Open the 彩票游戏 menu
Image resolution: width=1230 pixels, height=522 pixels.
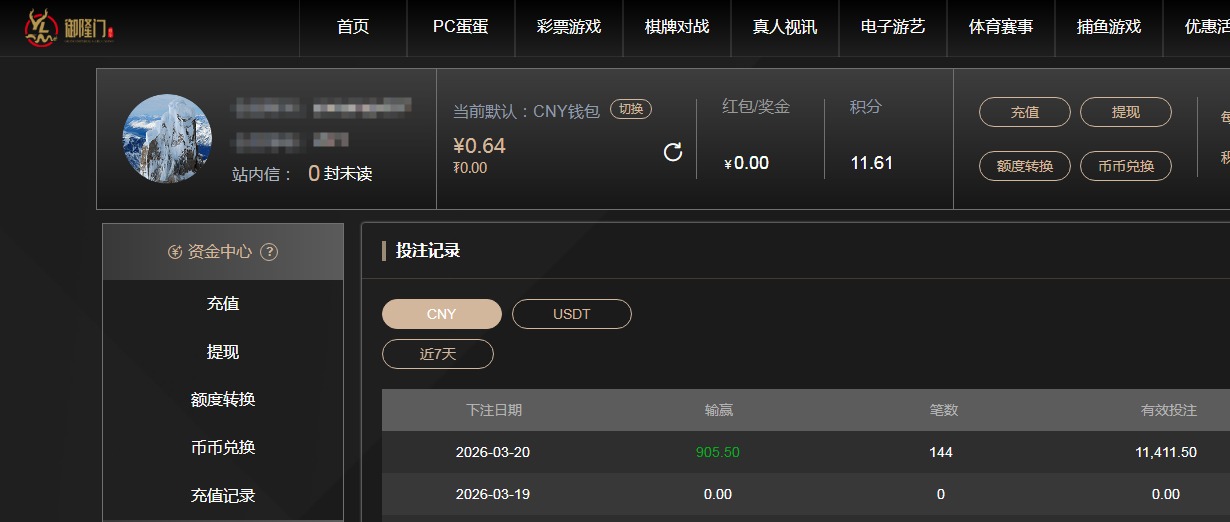569,27
